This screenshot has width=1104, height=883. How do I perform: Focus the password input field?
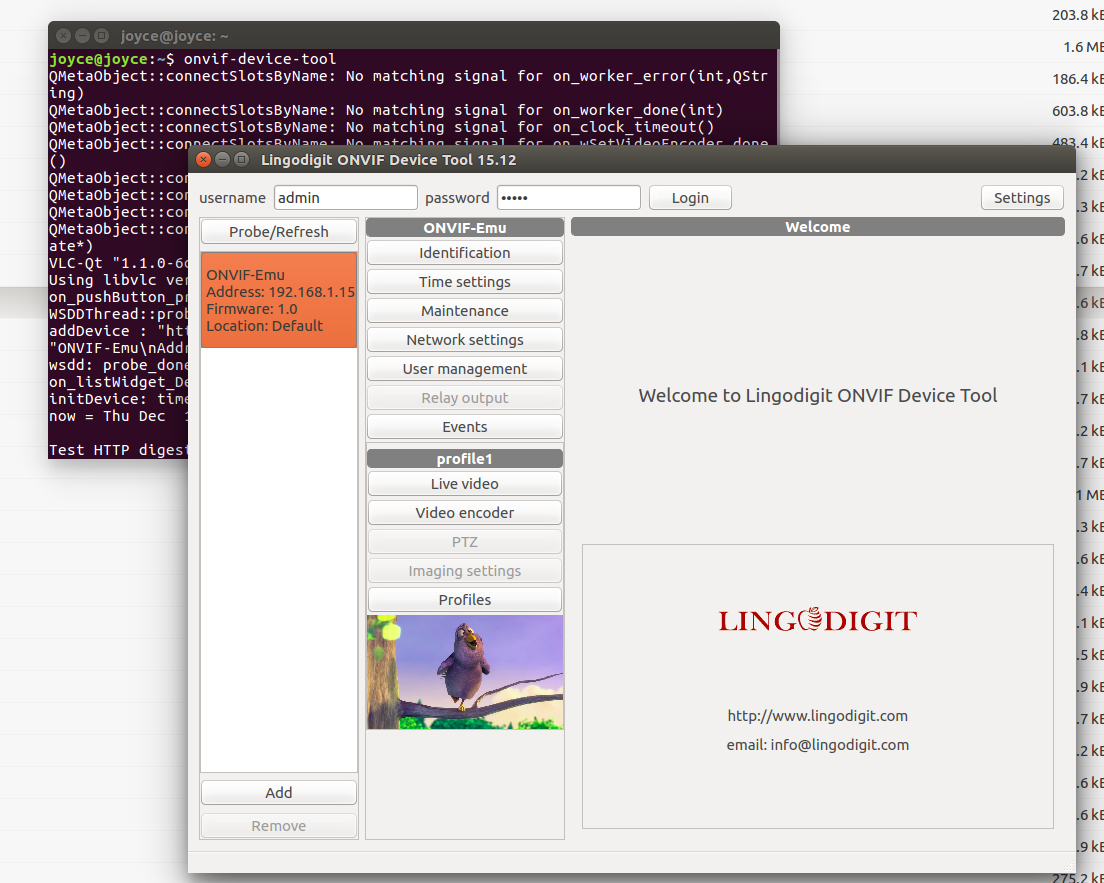point(569,198)
